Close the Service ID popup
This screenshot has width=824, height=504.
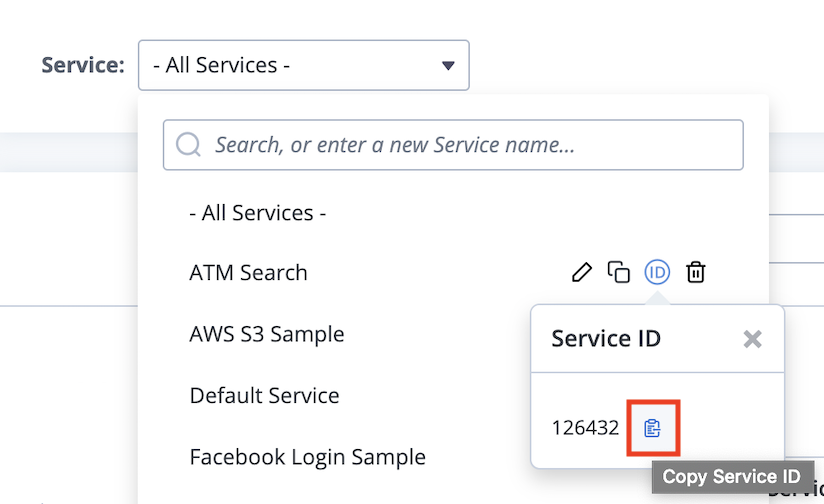point(753,339)
